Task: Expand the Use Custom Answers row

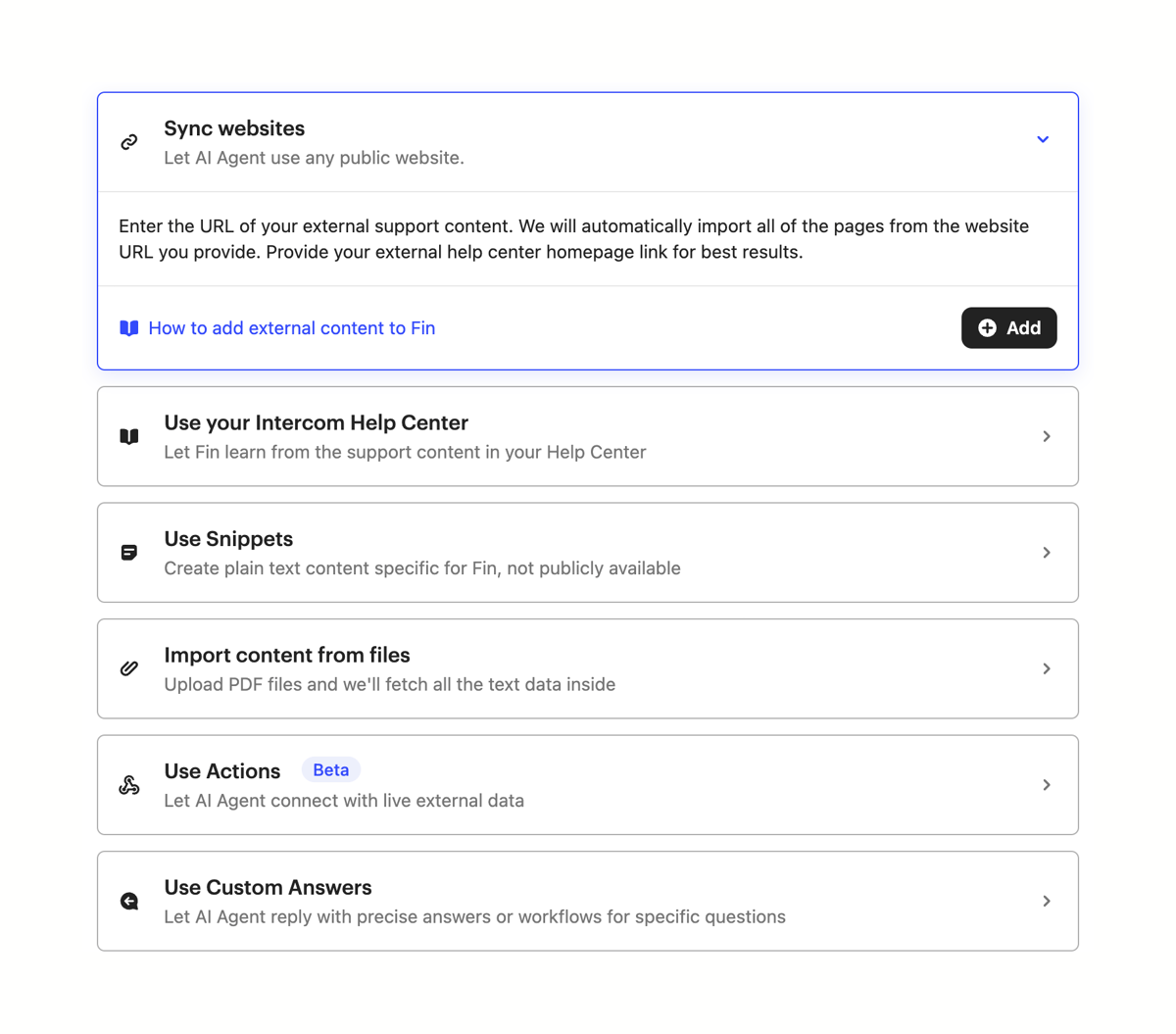Action: [1046, 900]
